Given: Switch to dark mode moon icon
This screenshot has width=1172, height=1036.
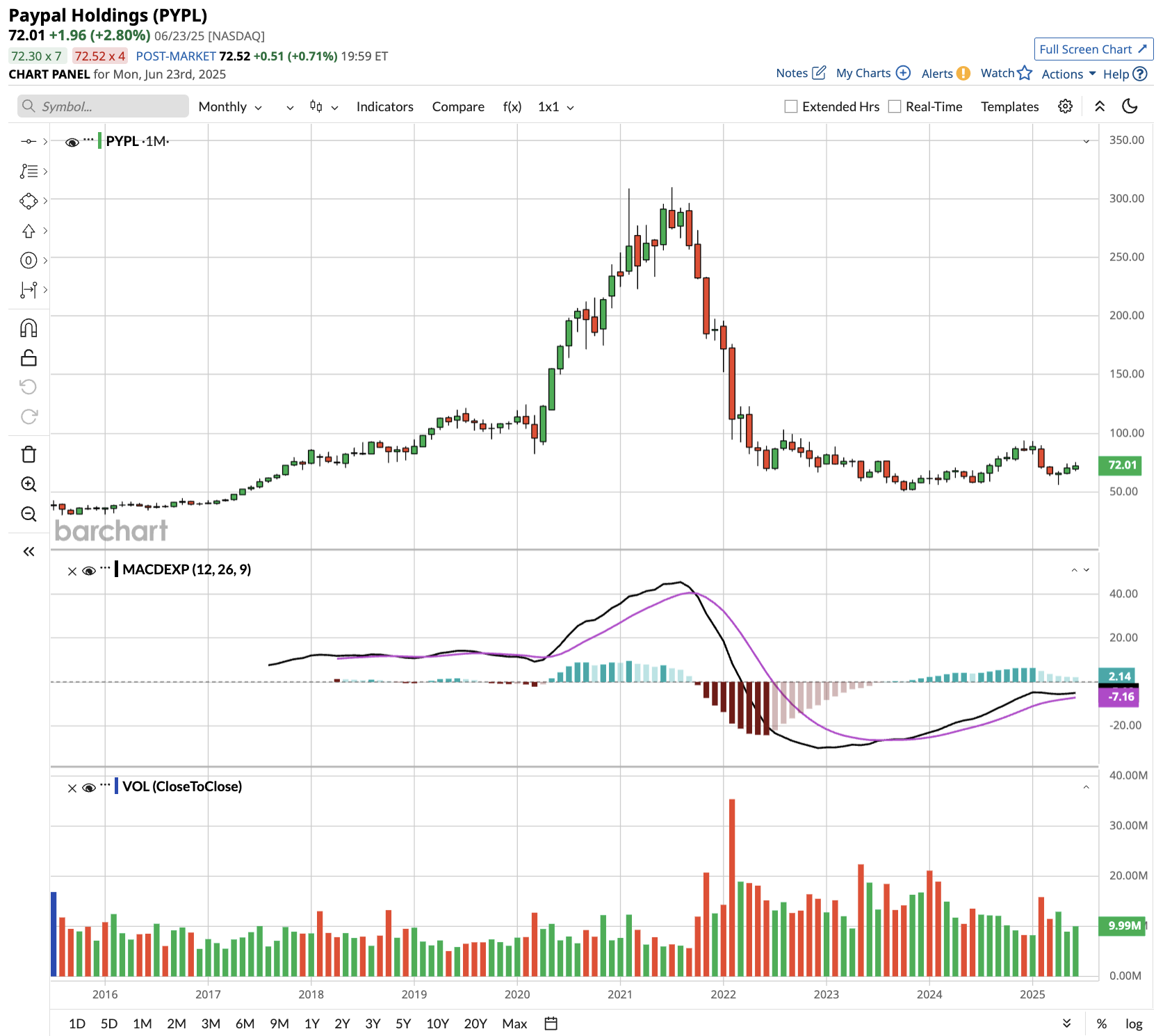Looking at the screenshot, I should tap(1130, 106).
